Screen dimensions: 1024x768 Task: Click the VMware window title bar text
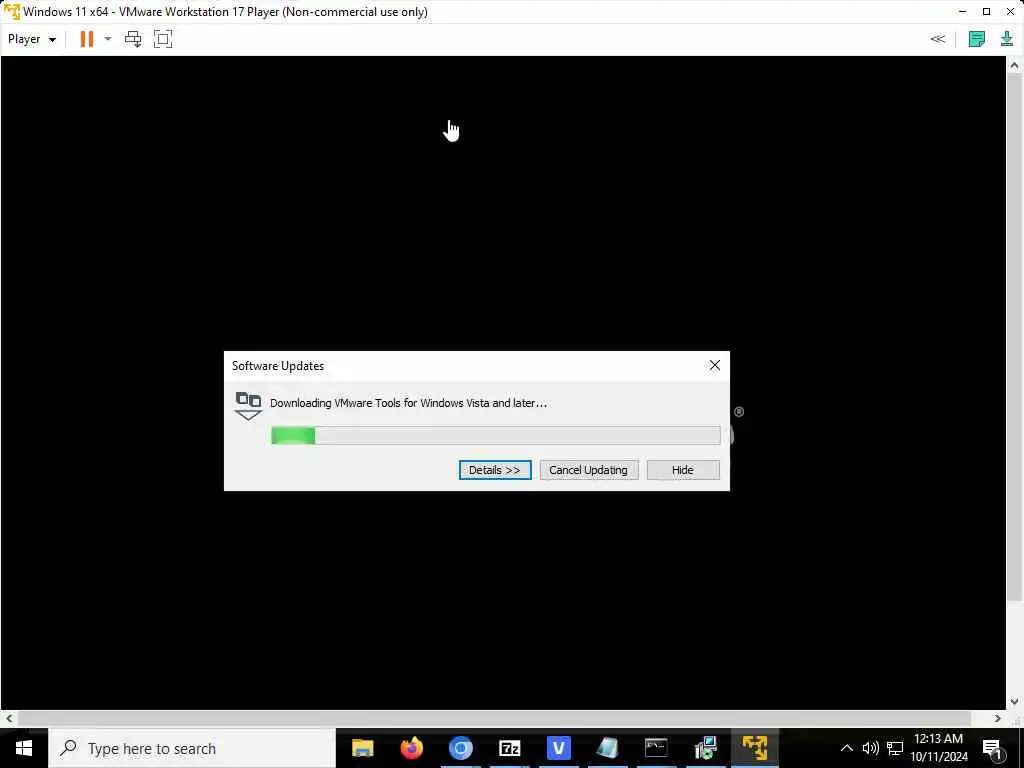pyautogui.click(x=225, y=12)
